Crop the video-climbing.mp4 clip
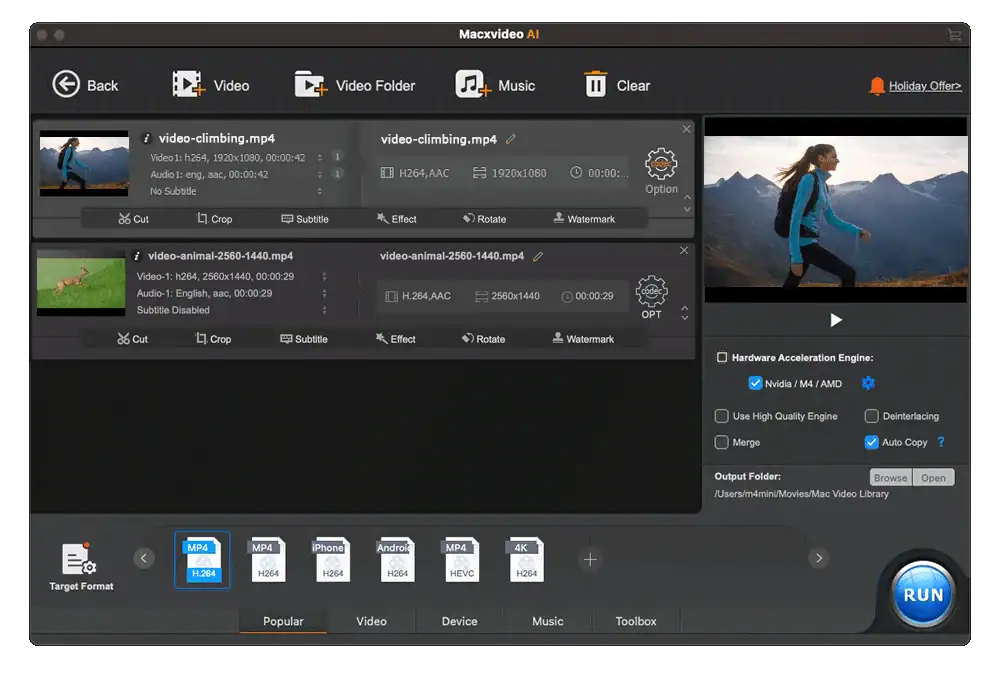Viewport: 1000px width, 682px height. click(x=214, y=219)
